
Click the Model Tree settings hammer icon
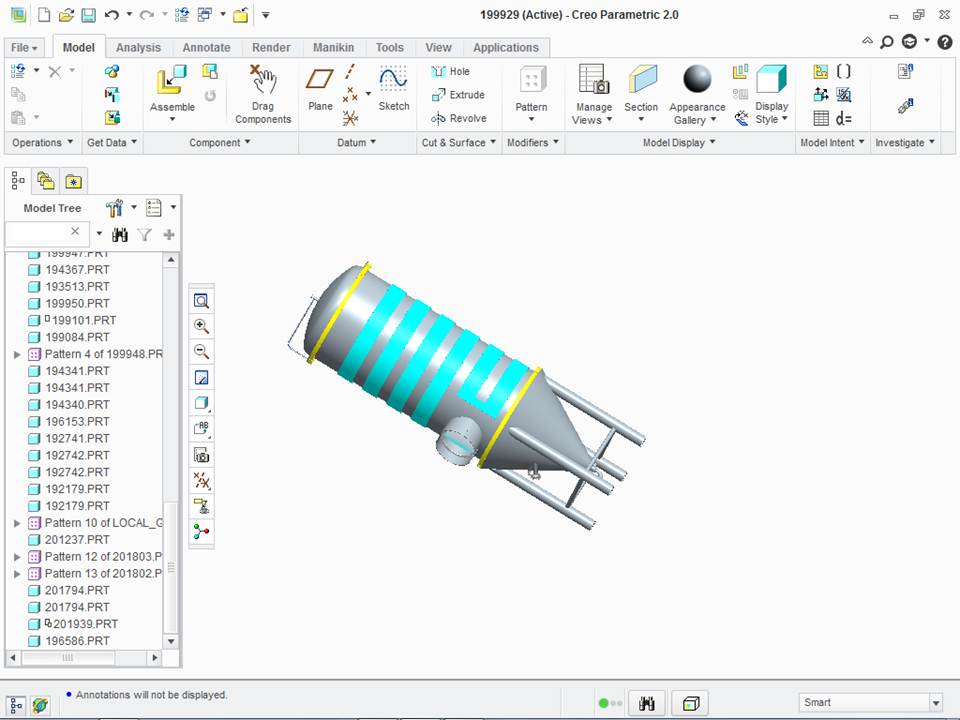click(114, 208)
